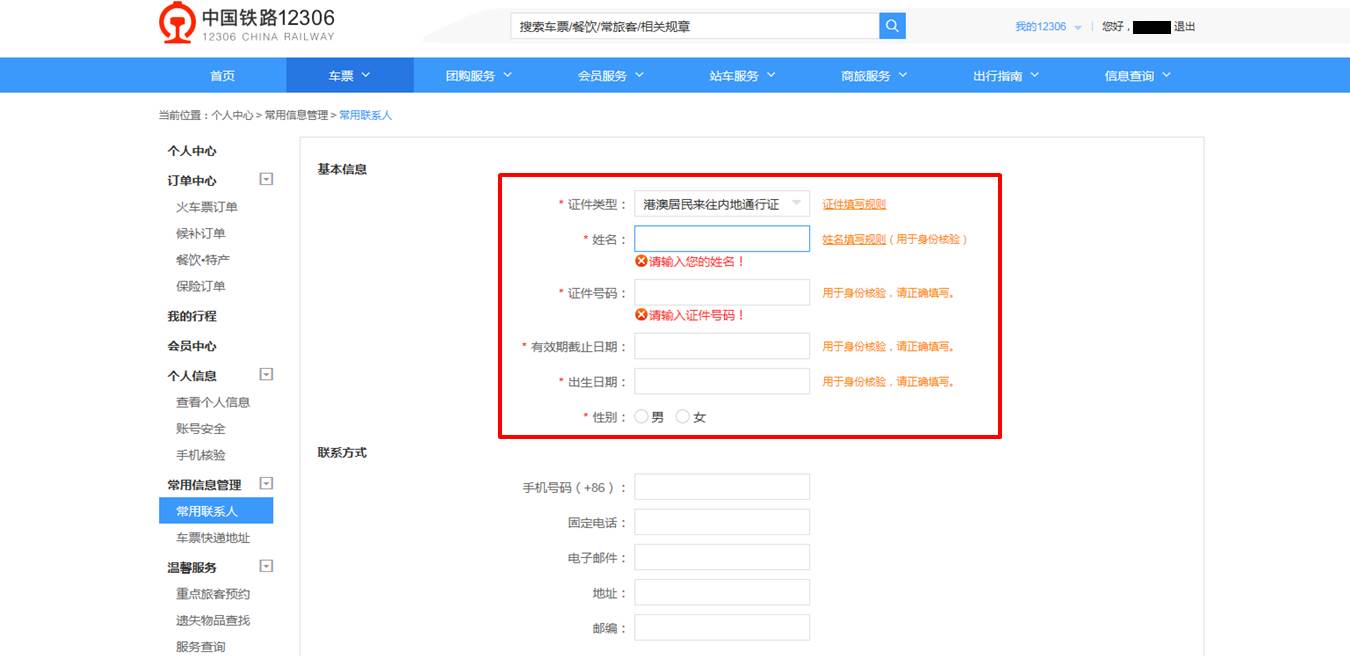Open the 证件类型 dropdown
This screenshot has height=656, width=1350.
(x=721, y=204)
